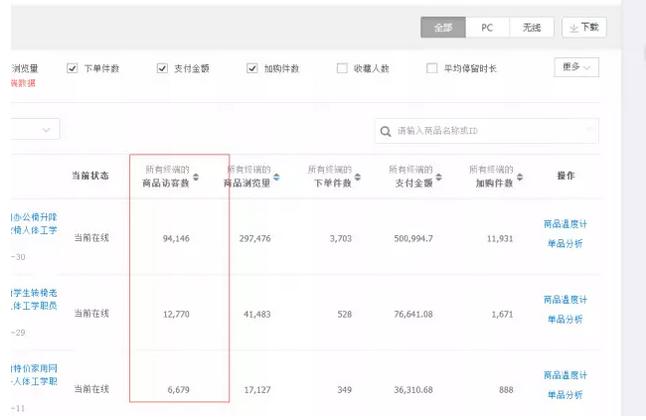Image resolution: width=646 pixels, height=420 pixels.
Task: Click the payment amount 36,310.68
Action: coord(413,389)
